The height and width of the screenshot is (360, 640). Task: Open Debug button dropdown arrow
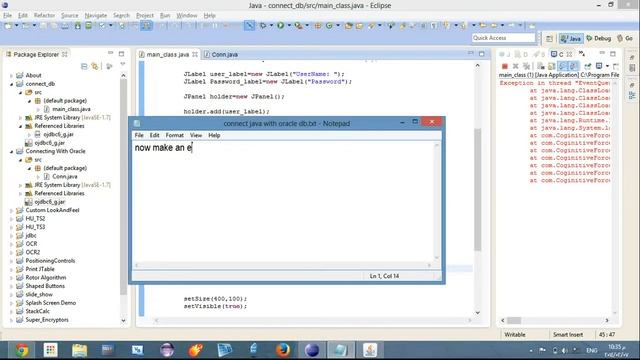[271, 25]
